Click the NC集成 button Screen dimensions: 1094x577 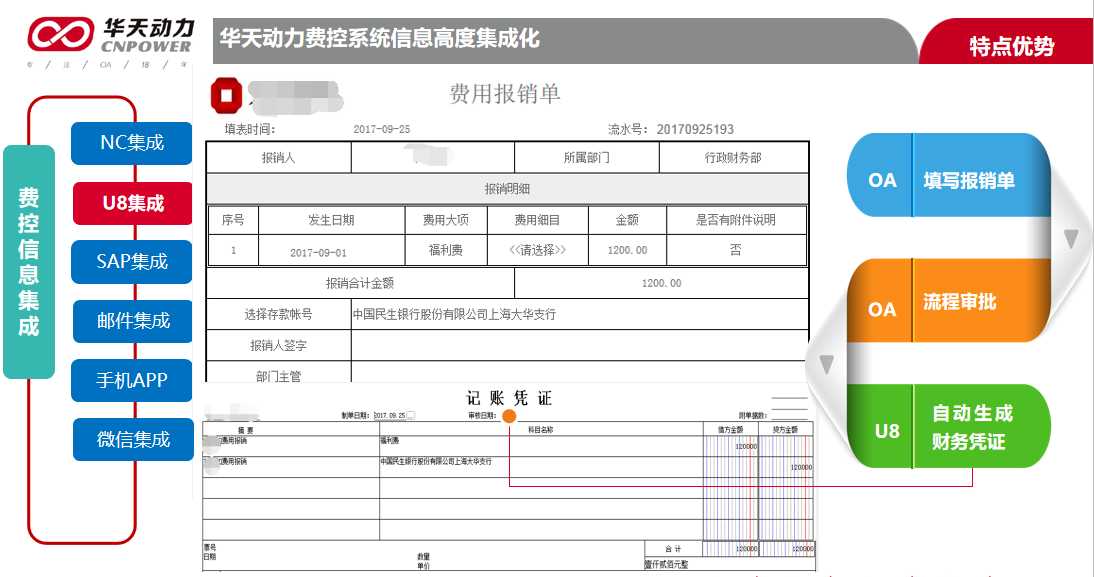[131, 144]
